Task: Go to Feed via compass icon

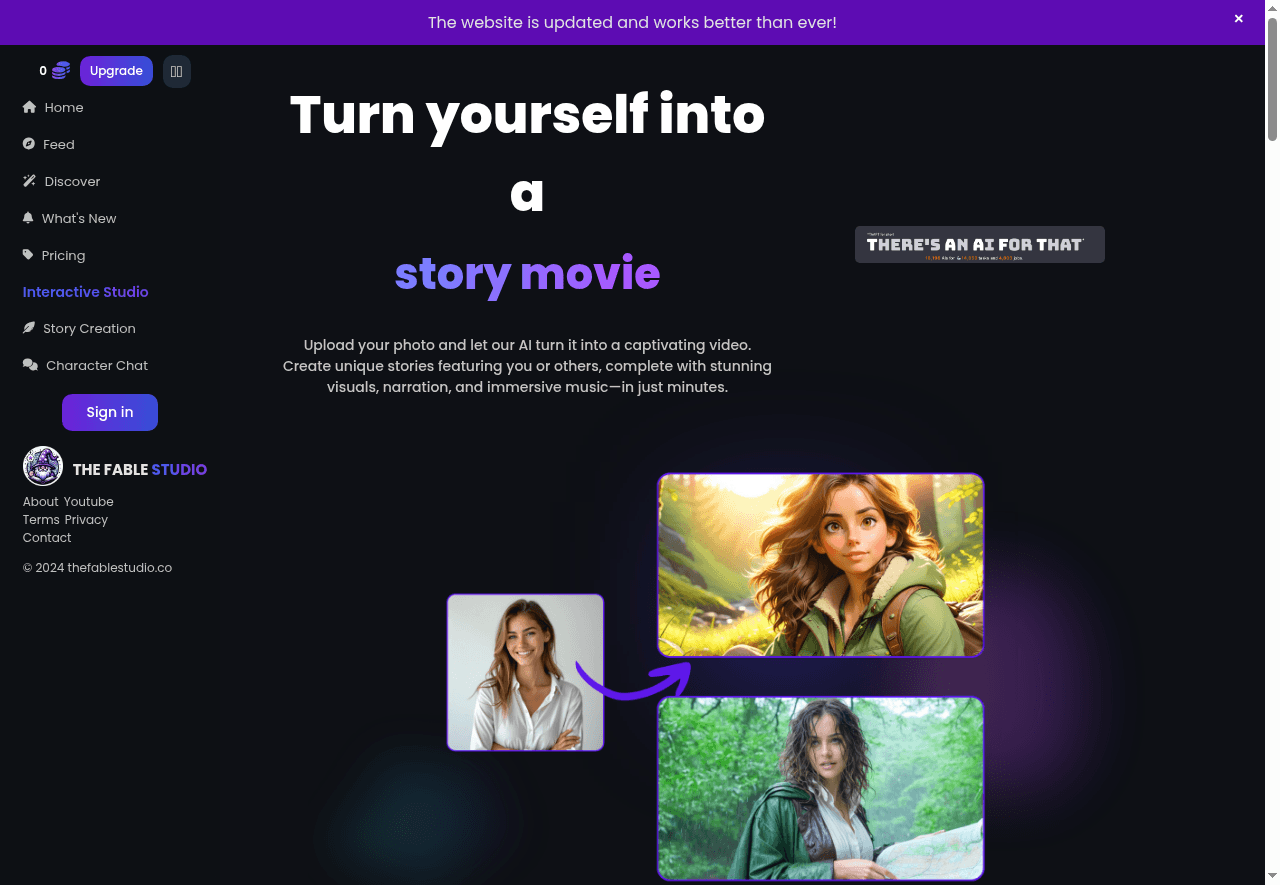Action: [x=29, y=144]
